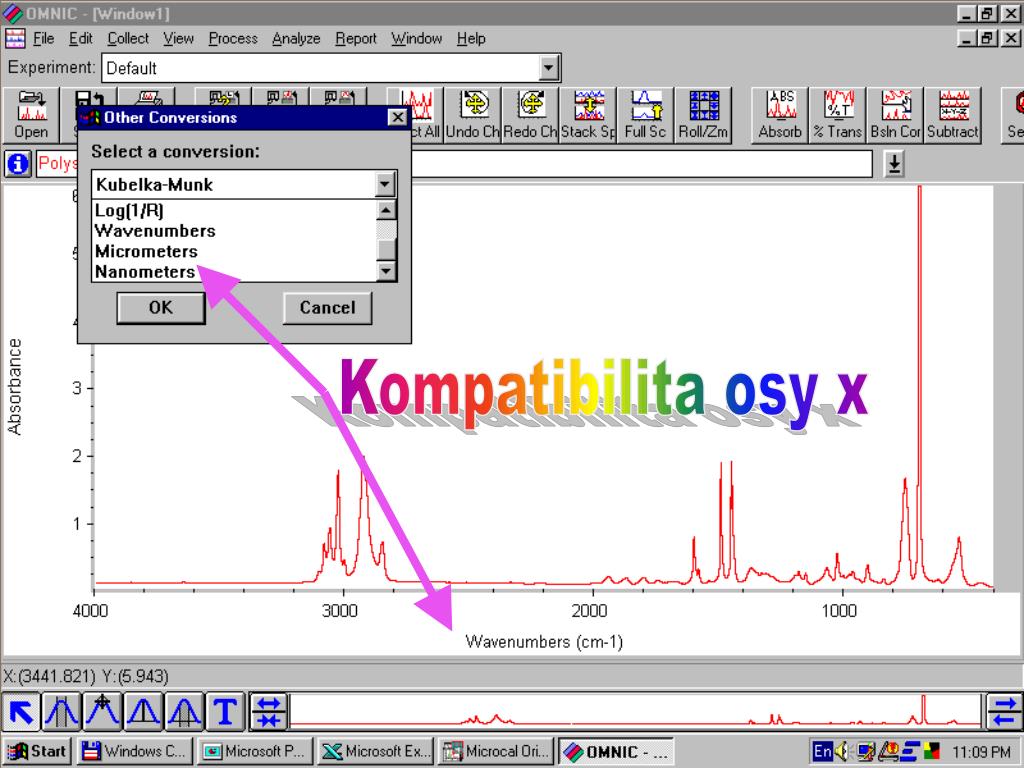The image size is (1024, 768).
Task: Click the Stack Sp toolbar button
Action: 588,115
